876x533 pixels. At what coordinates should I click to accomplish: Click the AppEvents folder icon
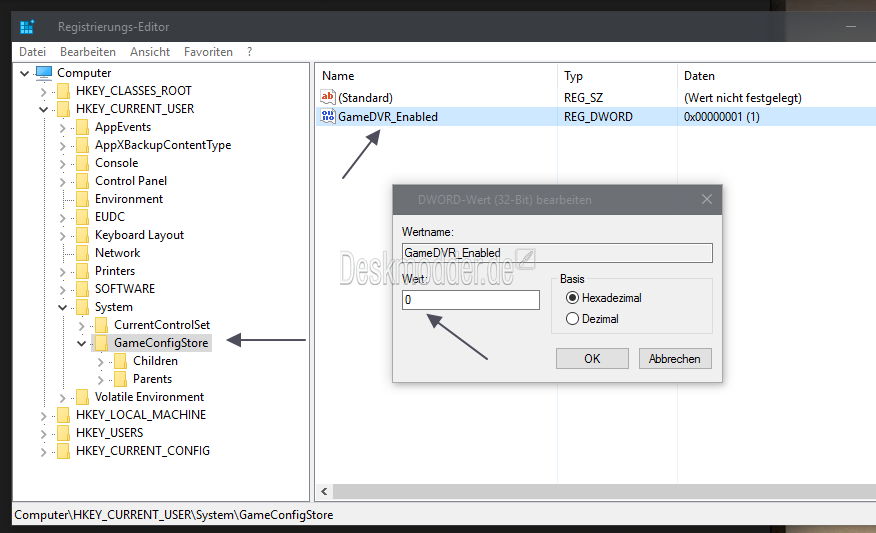[83, 127]
